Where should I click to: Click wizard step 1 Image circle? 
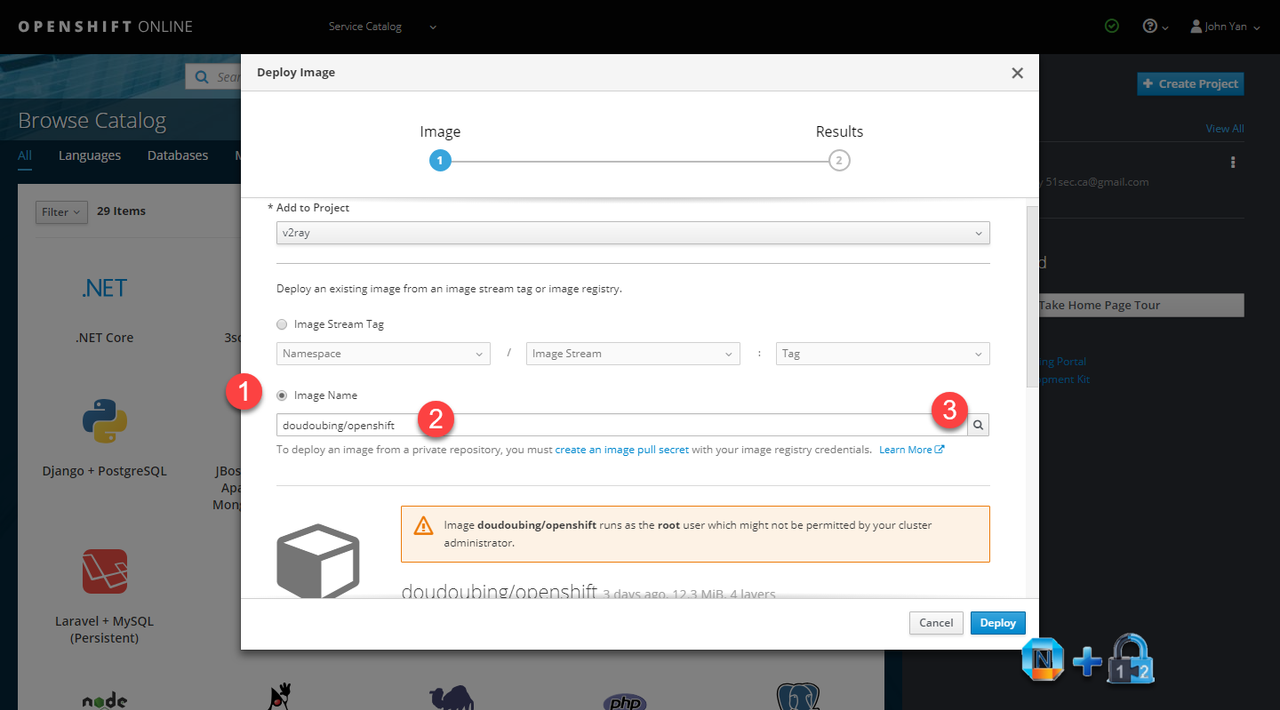440,160
